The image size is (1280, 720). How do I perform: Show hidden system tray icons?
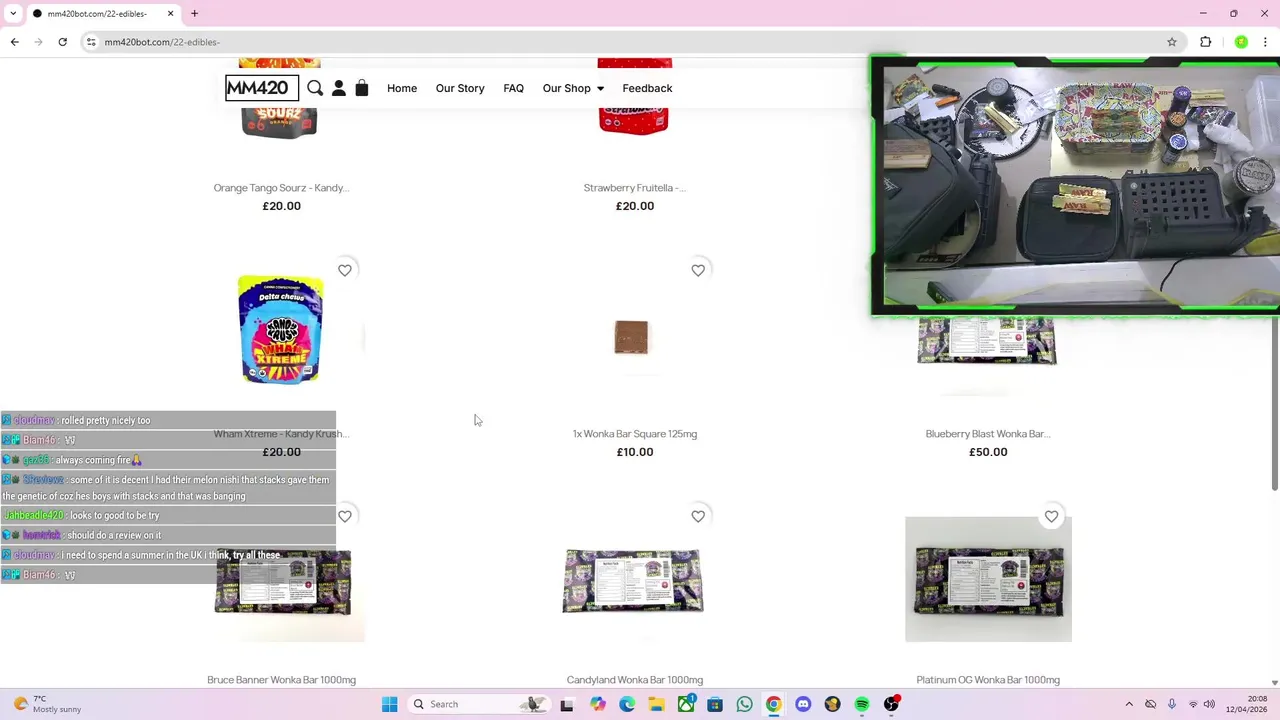[1129, 704]
